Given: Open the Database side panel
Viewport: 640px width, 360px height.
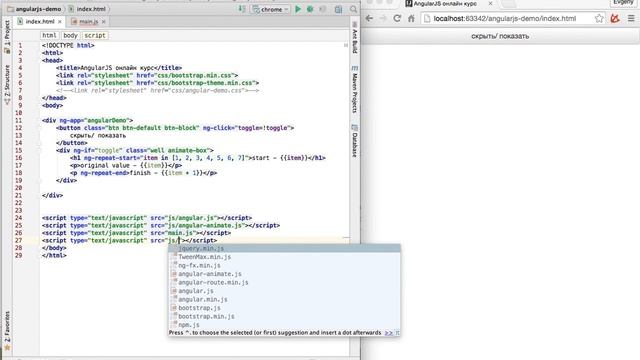Looking at the screenshot, I should (355, 141).
